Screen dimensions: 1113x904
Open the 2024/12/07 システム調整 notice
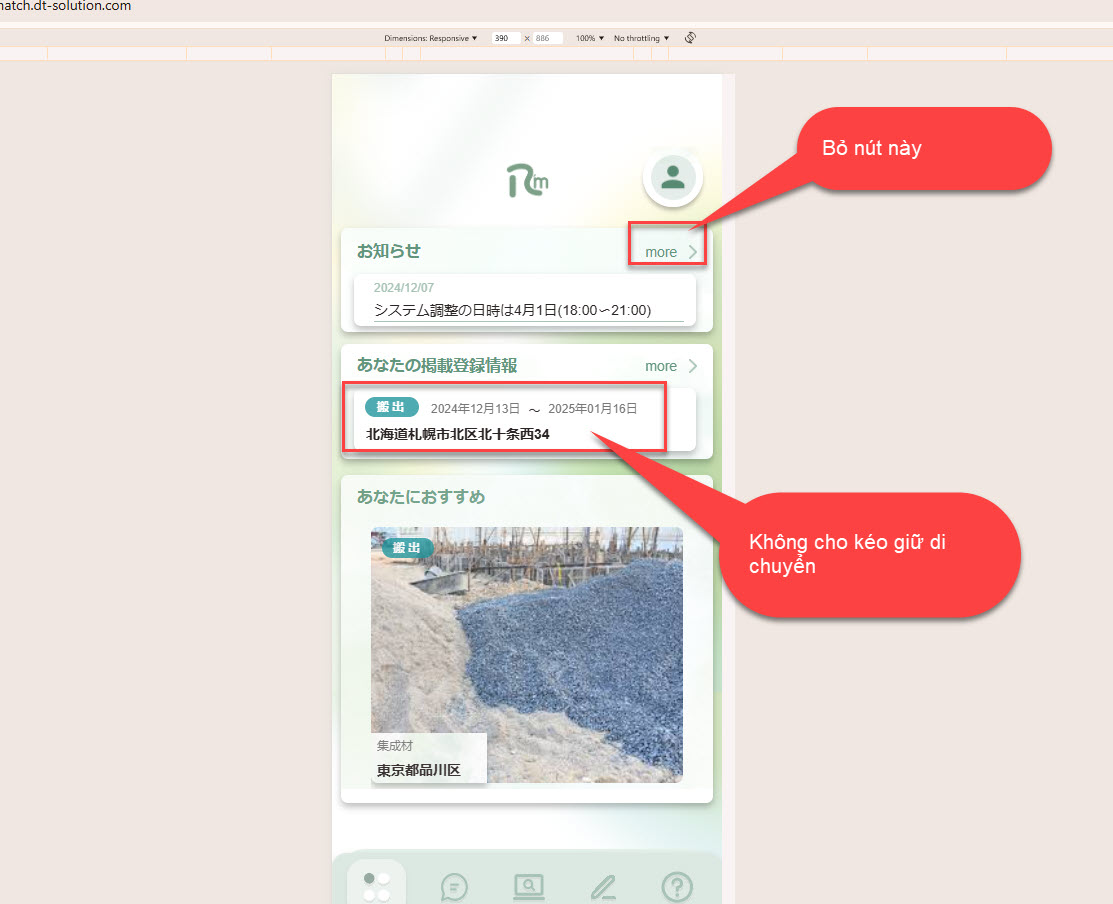click(524, 300)
